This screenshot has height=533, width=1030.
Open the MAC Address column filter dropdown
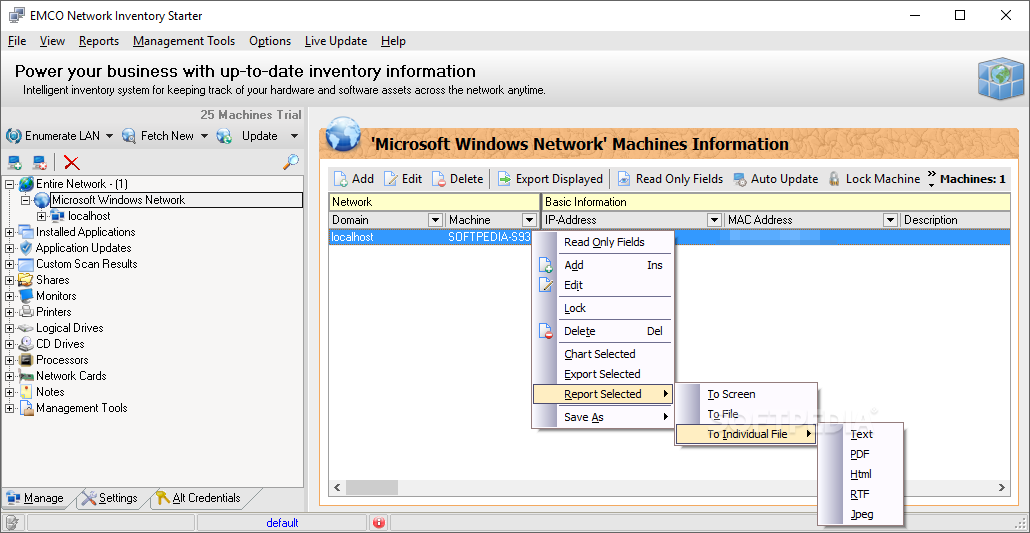tap(891, 220)
